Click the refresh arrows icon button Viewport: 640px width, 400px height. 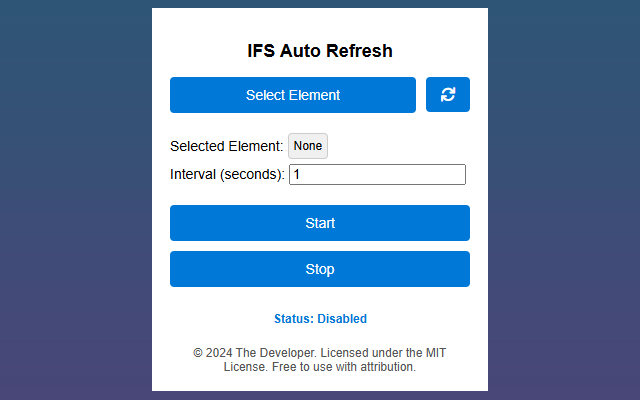tap(448, 95)
